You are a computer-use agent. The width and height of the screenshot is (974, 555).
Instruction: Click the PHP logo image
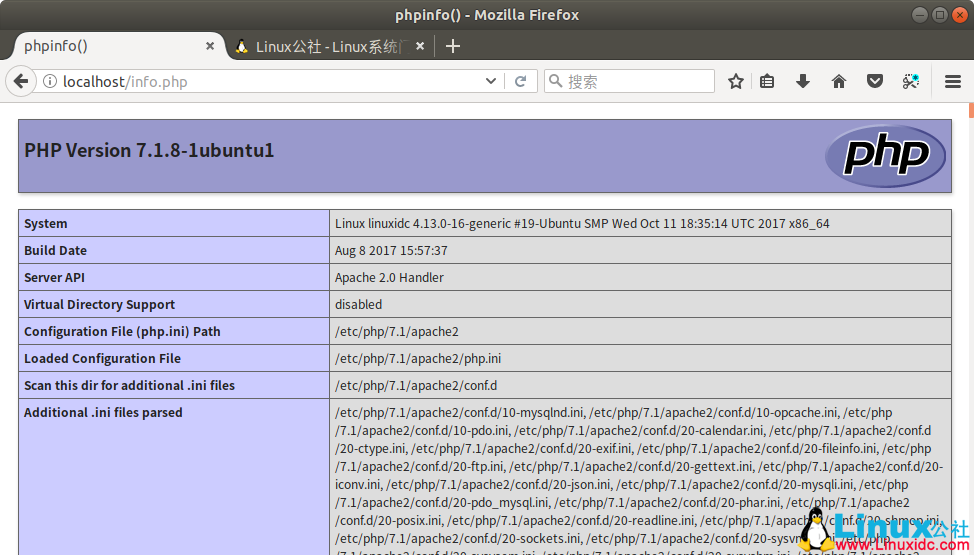click(x=885, y=155)
